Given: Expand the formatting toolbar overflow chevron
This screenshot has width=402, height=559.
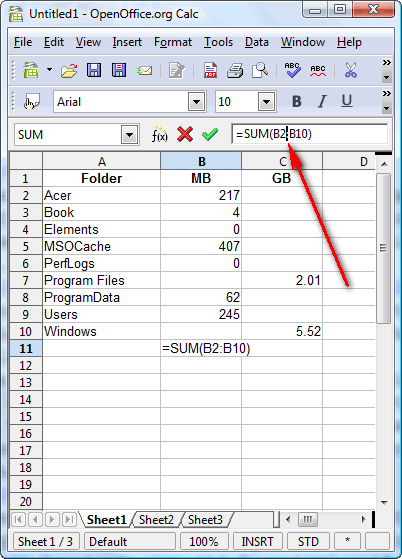Looking at the screenshot, I should [386, 94].
